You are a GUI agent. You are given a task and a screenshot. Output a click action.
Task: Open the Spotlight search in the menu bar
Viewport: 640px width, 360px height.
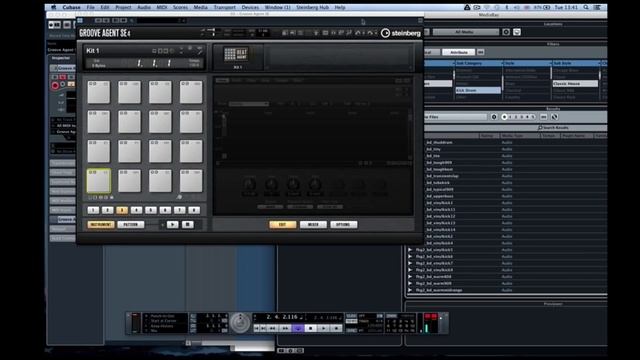pos(586,7)
